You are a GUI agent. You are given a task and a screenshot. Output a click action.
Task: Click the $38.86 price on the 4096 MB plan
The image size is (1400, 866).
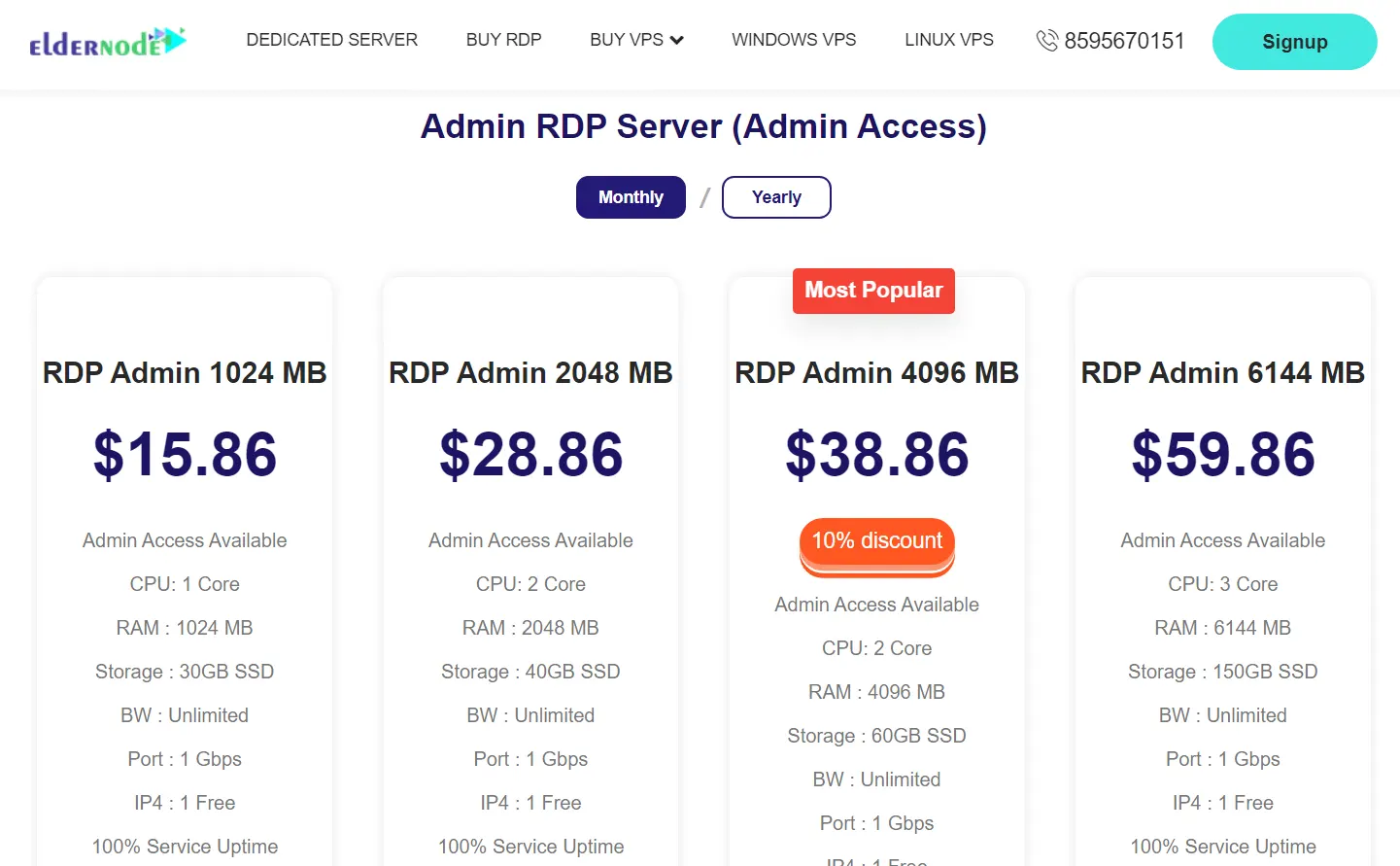click(876, 452)
